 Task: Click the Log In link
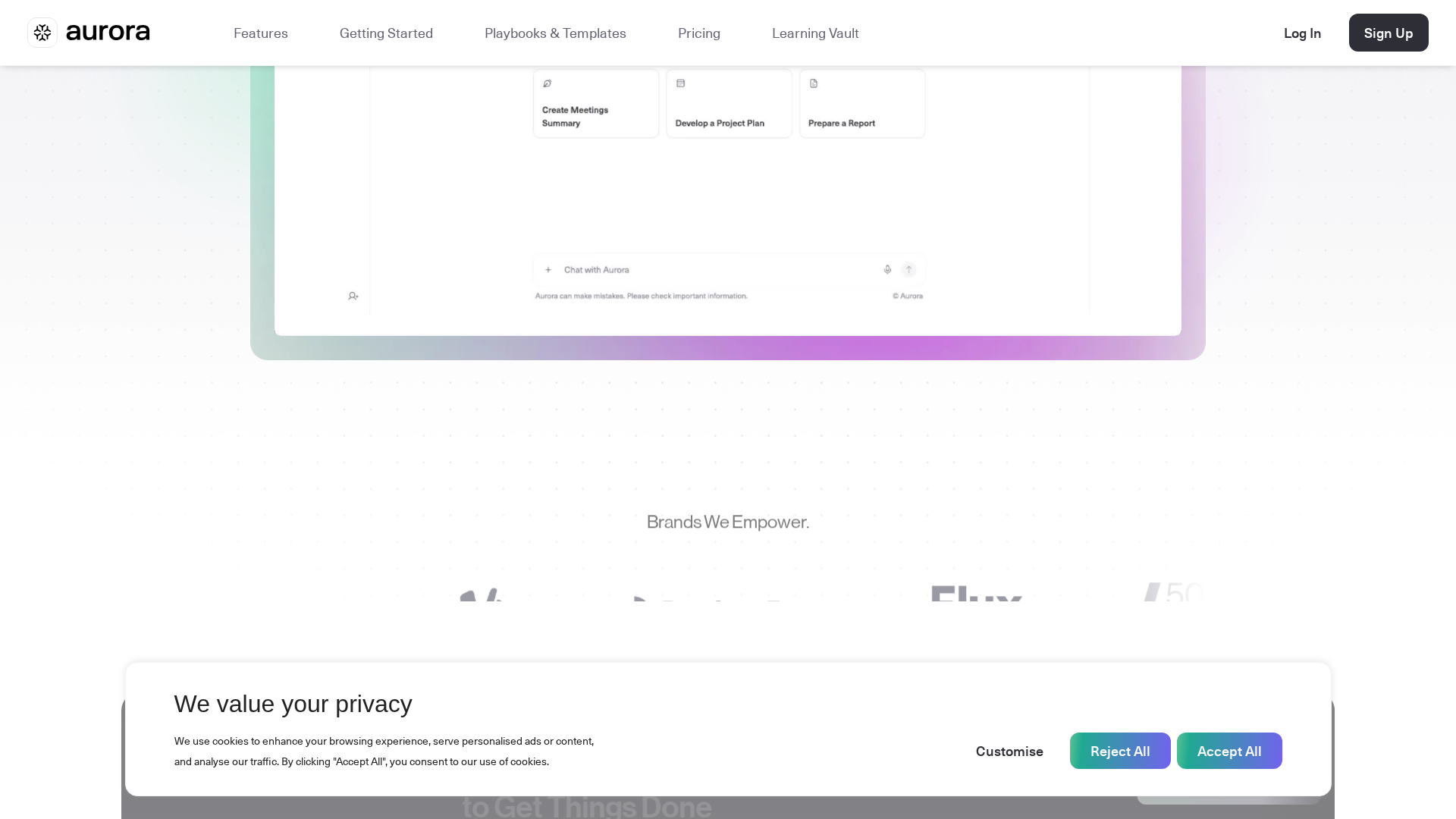(1302, 33)
